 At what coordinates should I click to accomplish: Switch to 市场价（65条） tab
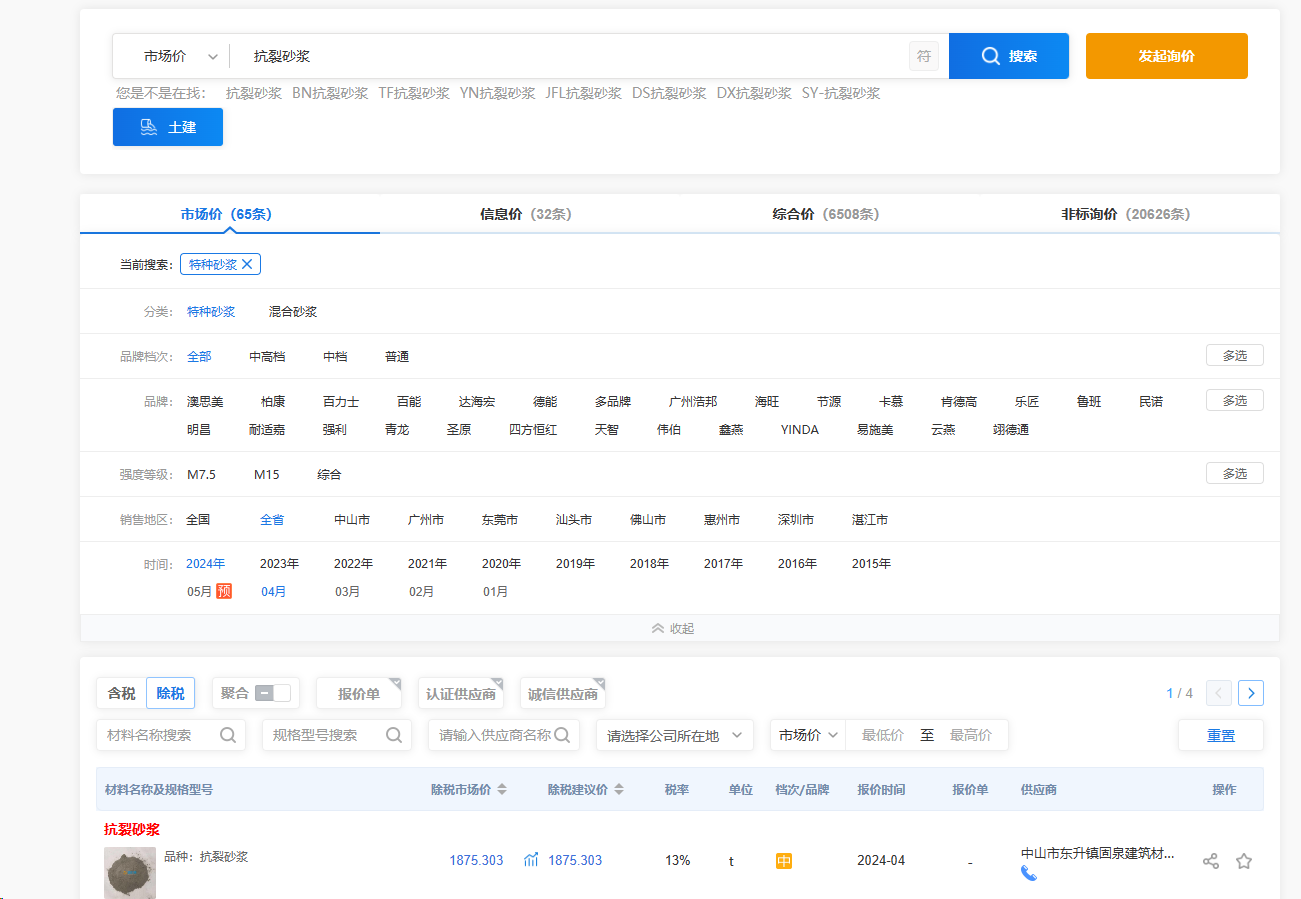coord(226,214)
